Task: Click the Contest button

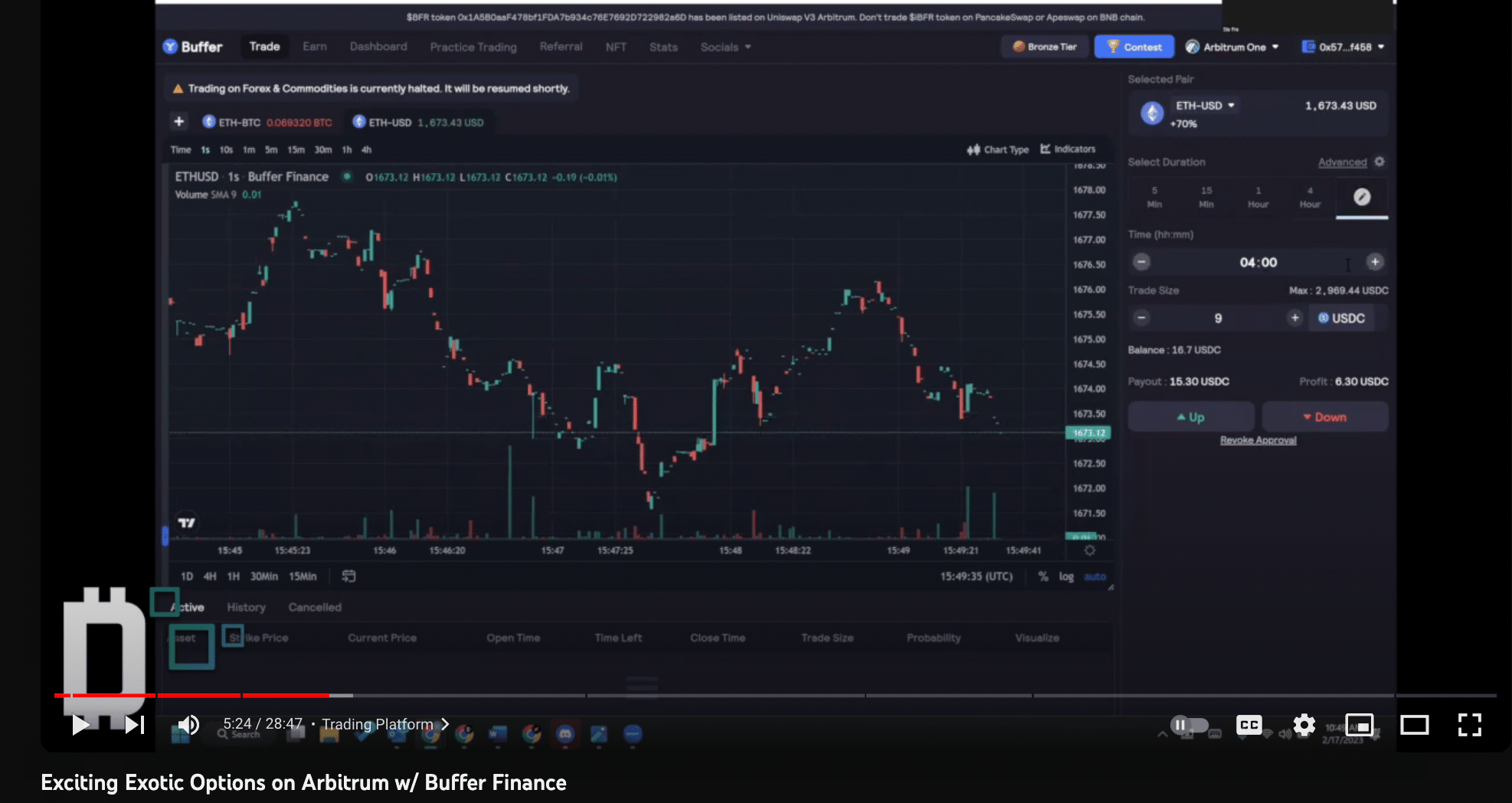Action: coord(1134,47)
